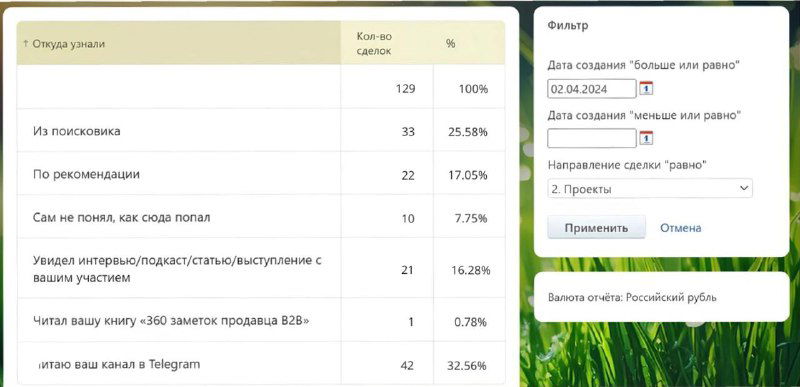Select "Читал вашу книгу" row label
Image resolution: width=800 pixels, height=387 pixels.
click(171, 321)
